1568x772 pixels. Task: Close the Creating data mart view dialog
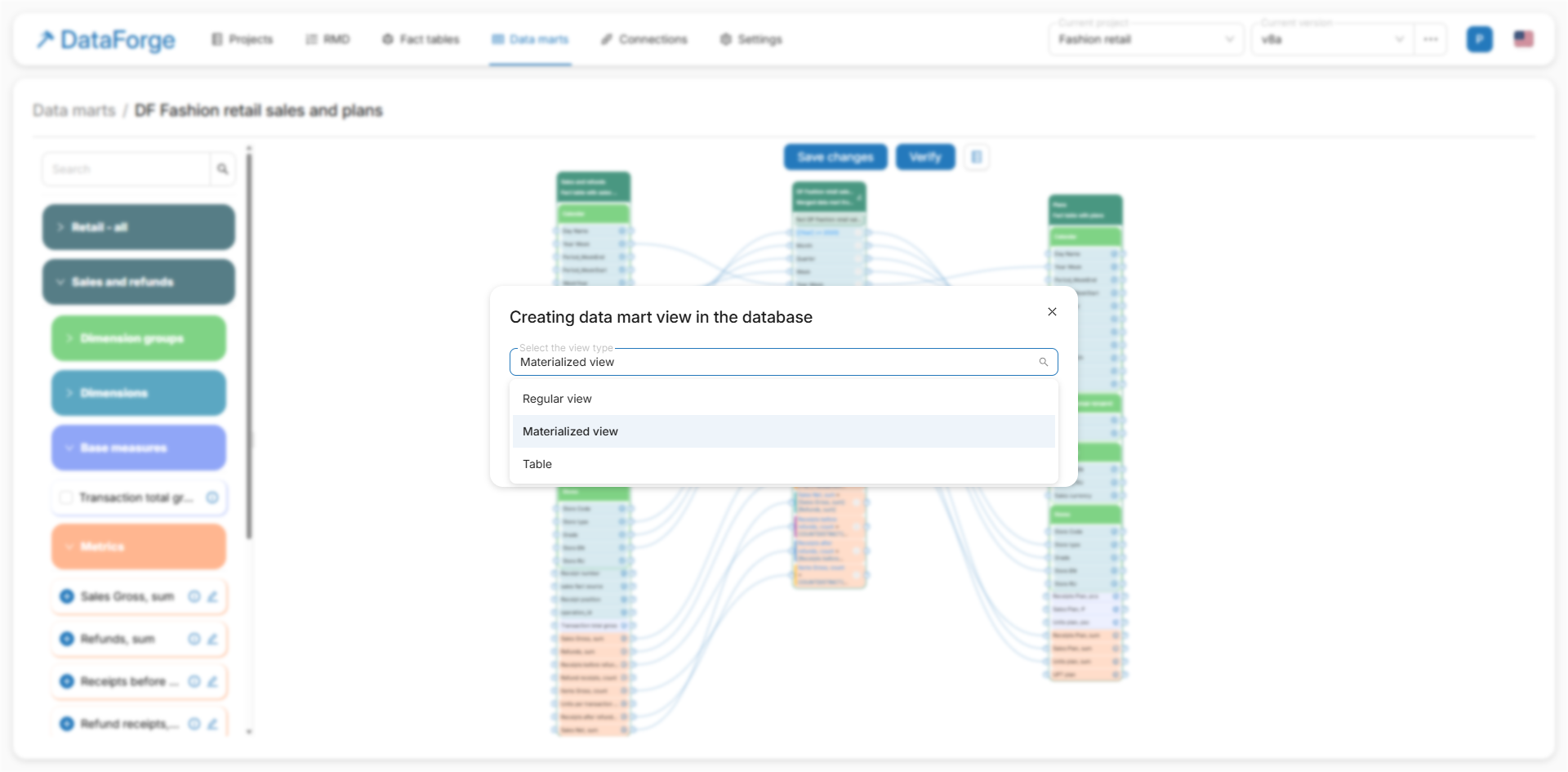[x=1052, y=312]
